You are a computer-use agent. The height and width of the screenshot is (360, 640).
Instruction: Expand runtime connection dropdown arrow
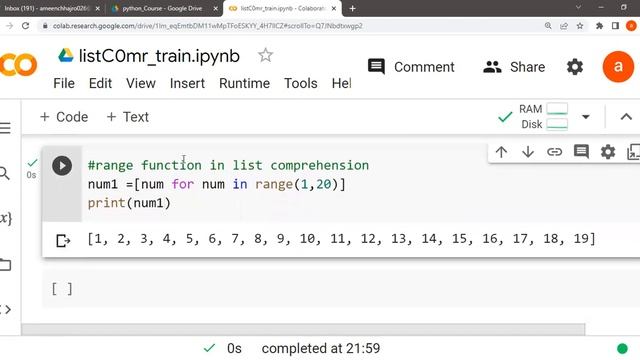coord(586,117)
